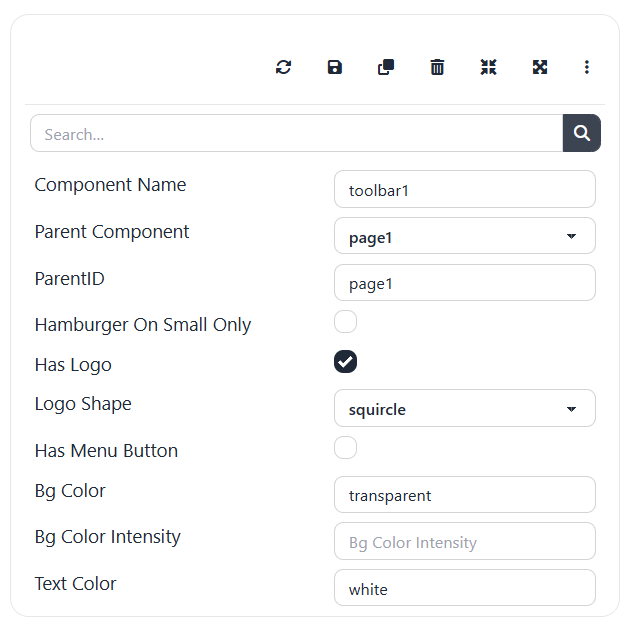This screenshot has height=625, width=631.
Task: Click the duplicate component icon
Action: (x=386, y=67)
